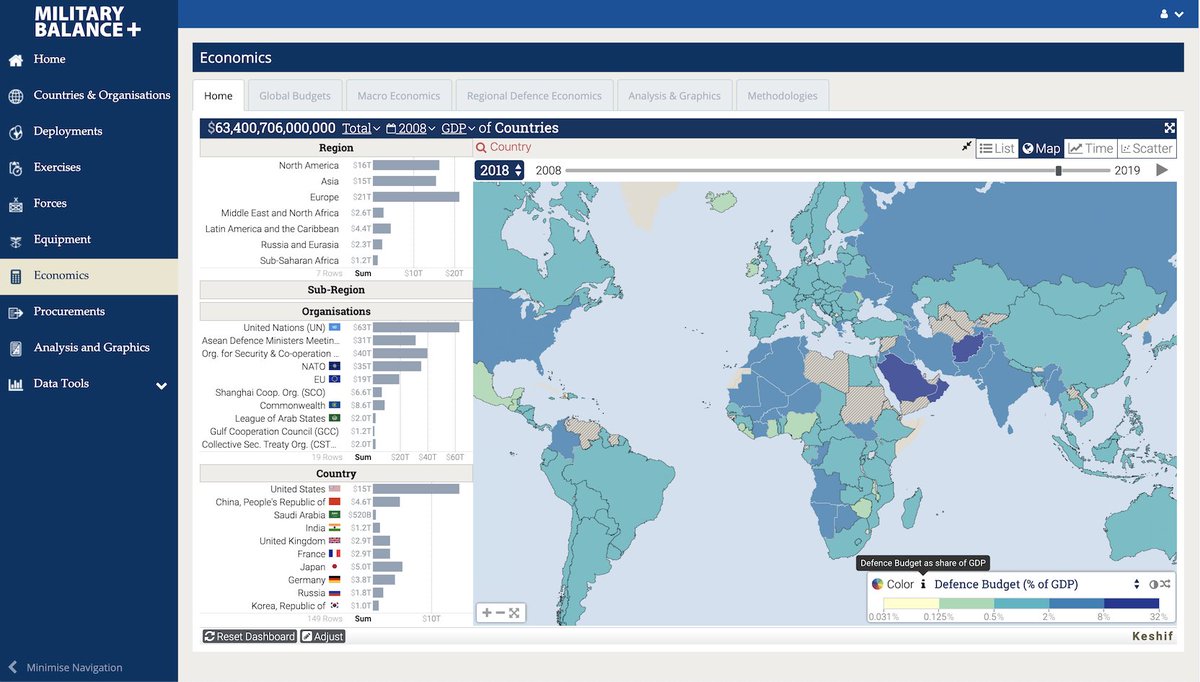Click the Military Balance+ logo

[88, 21]
